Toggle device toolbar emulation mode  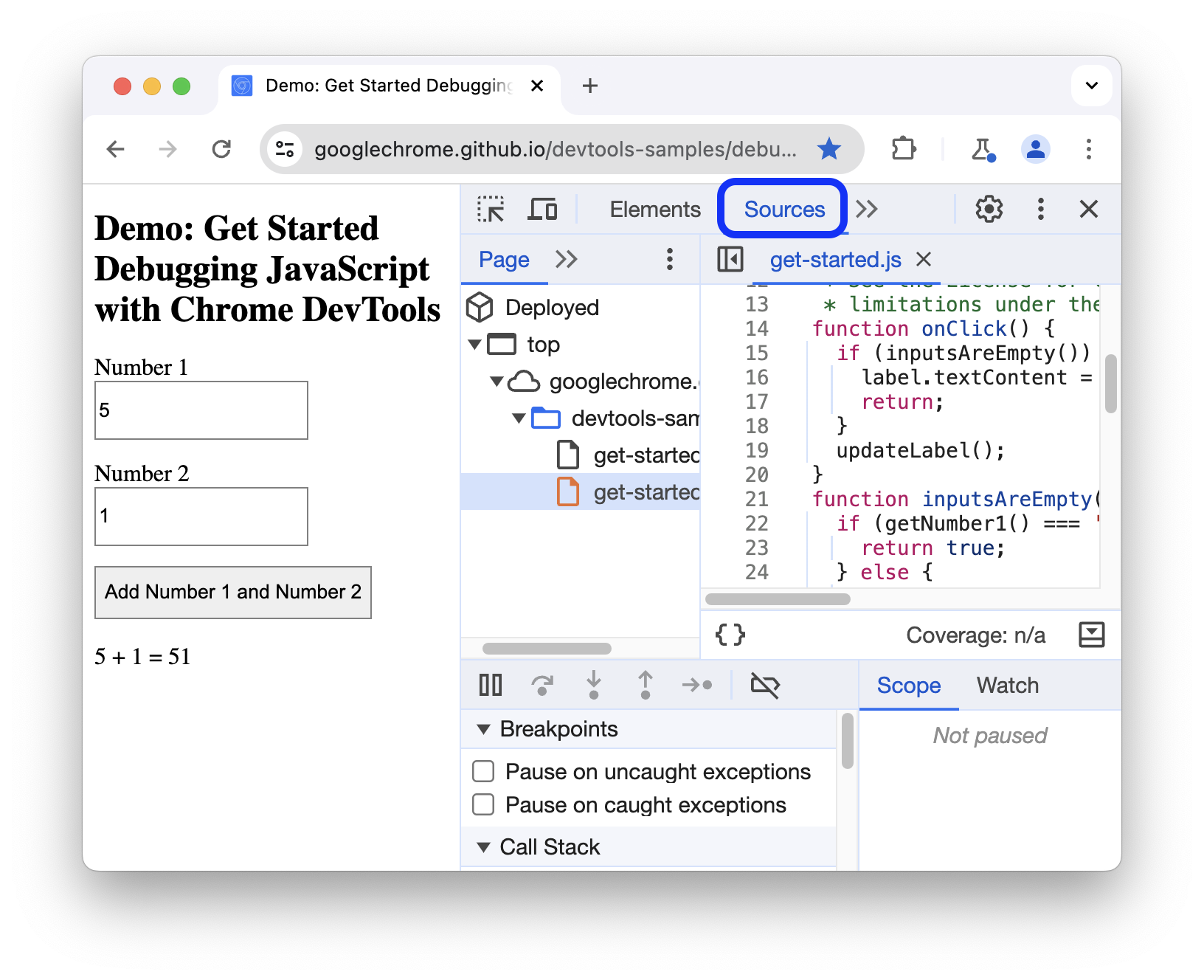[x=542, y=209]
